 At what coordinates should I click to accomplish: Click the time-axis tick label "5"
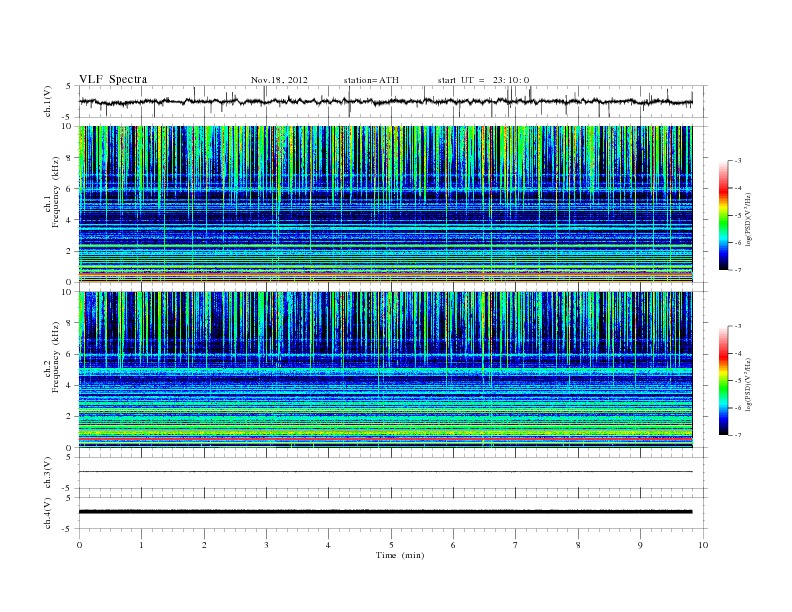[391, 545]
